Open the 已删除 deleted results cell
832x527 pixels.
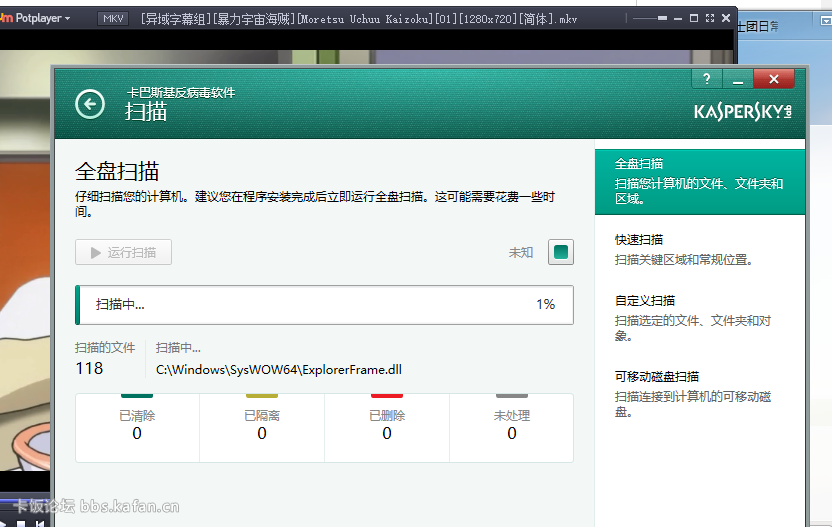pos(387,428)
